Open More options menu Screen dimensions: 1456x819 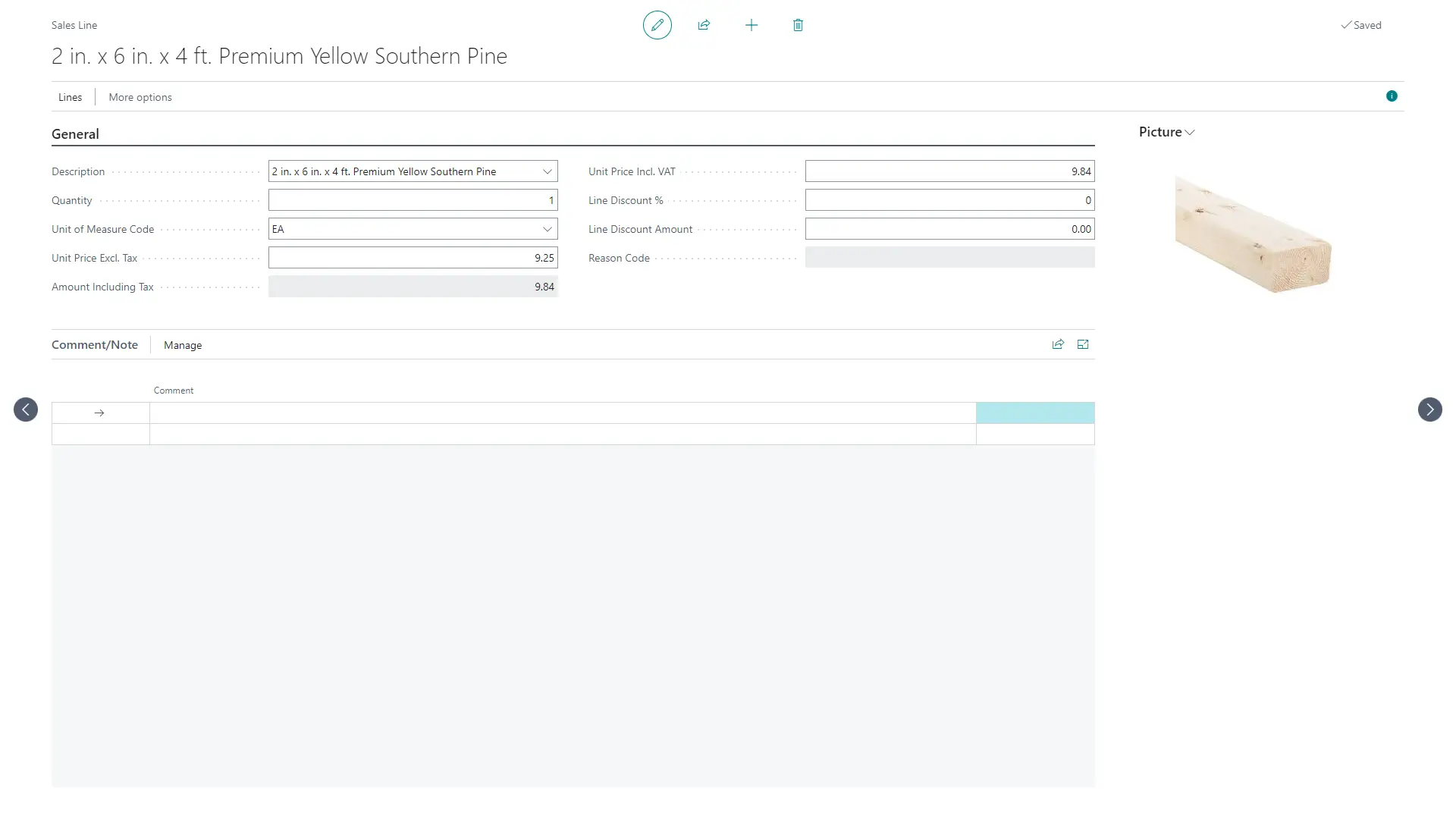tap(140, 97)
